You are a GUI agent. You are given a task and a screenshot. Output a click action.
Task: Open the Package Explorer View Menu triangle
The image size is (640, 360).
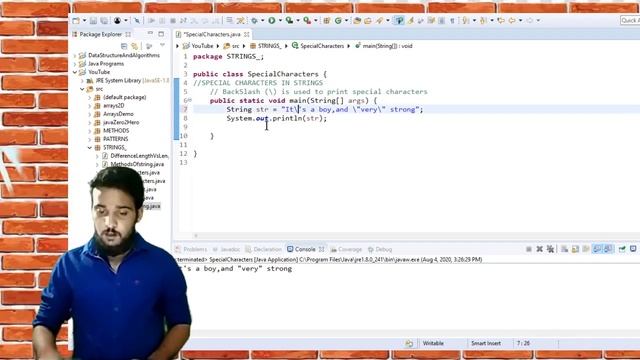(x=162, y=46)
